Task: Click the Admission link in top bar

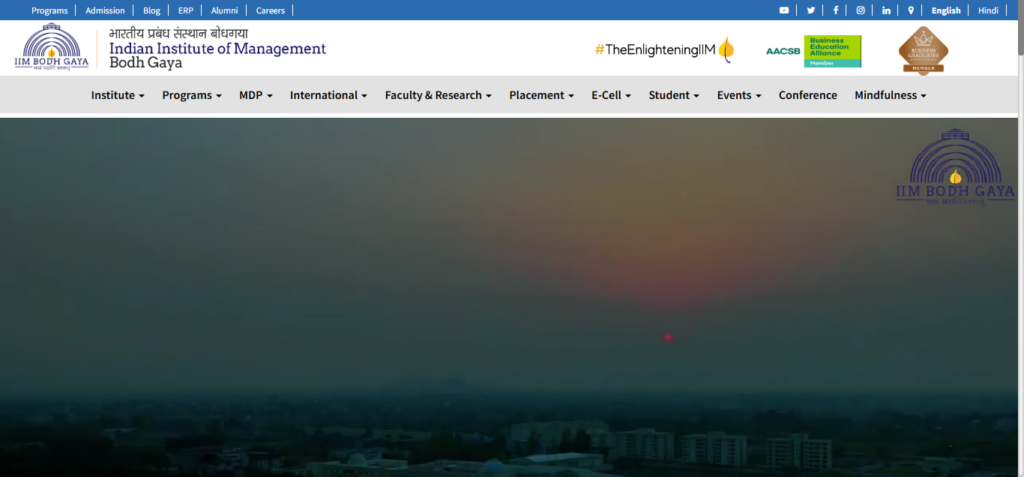Action: coord(105,10)
